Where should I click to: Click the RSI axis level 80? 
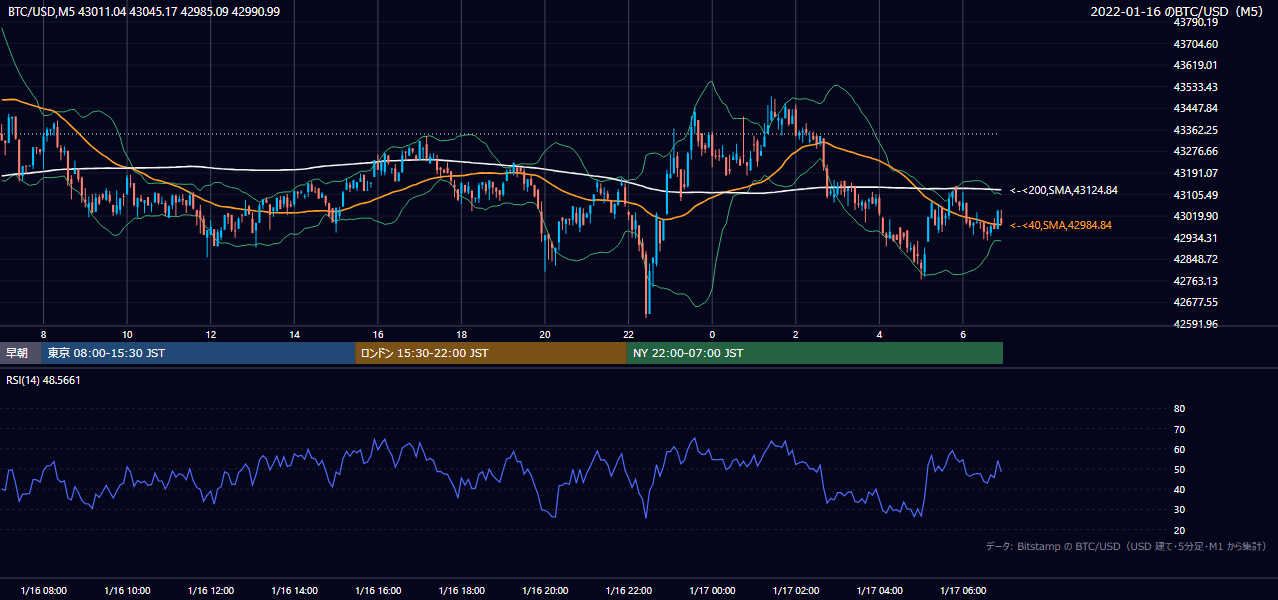[1179, 409]
